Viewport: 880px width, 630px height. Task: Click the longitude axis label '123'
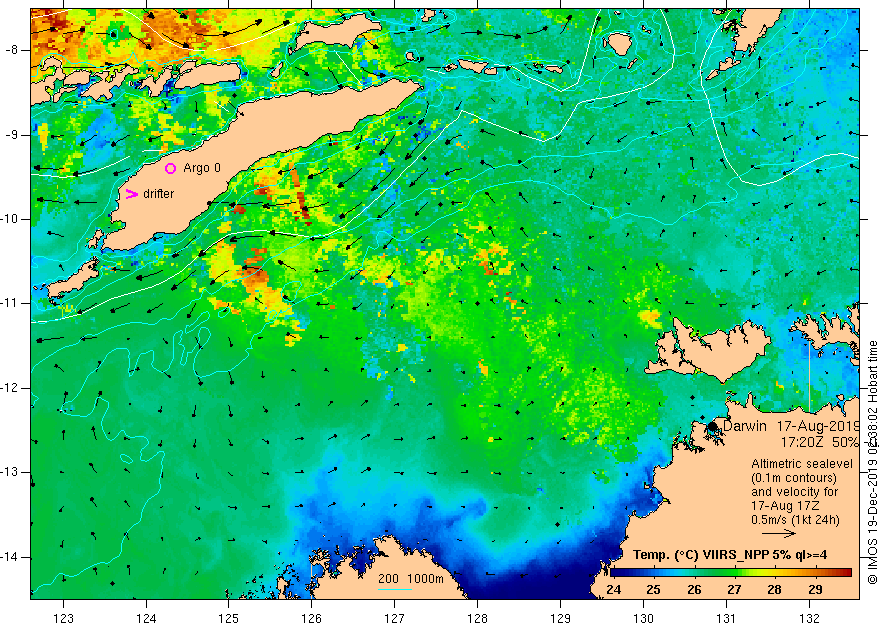click(63, 618)
